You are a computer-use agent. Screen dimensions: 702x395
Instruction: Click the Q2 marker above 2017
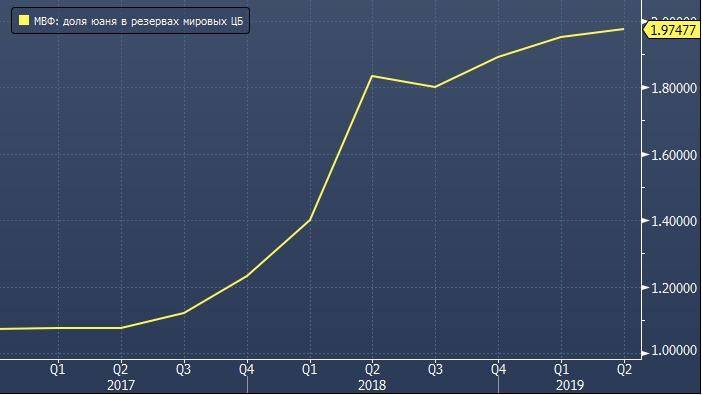[121, 369]
